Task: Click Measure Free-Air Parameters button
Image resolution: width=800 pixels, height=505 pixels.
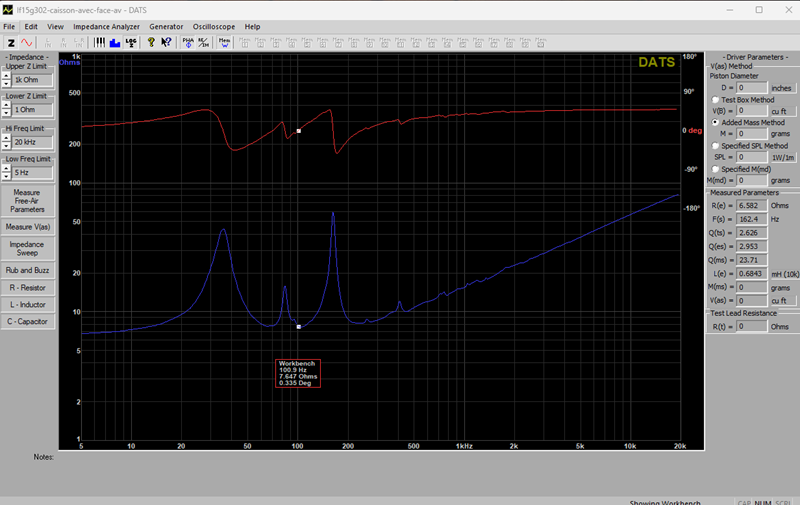Action: tap(28, 201)
